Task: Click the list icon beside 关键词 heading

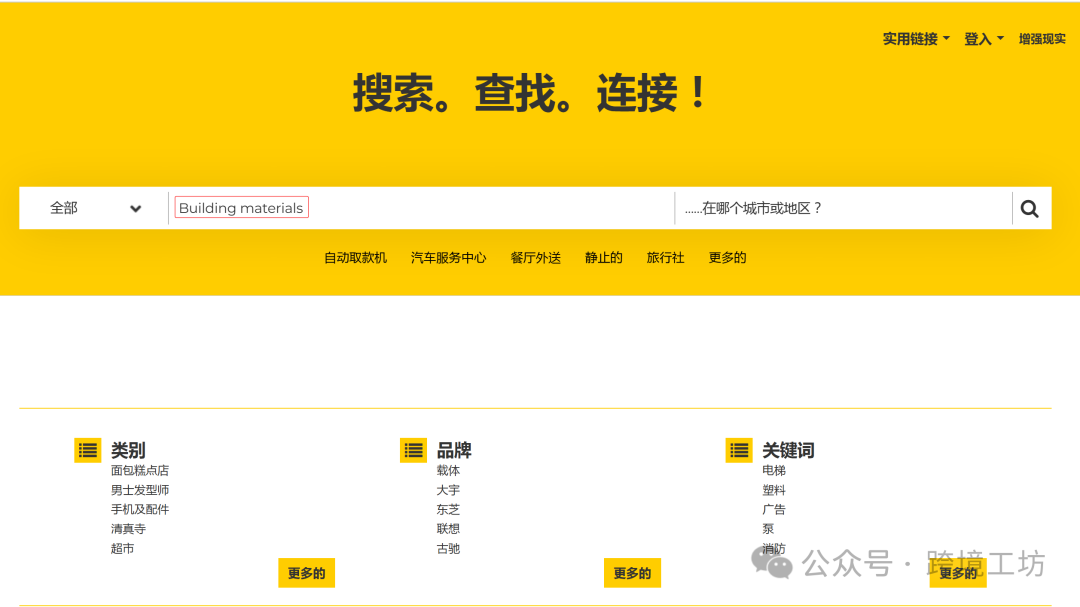Action: coord(739,450)
